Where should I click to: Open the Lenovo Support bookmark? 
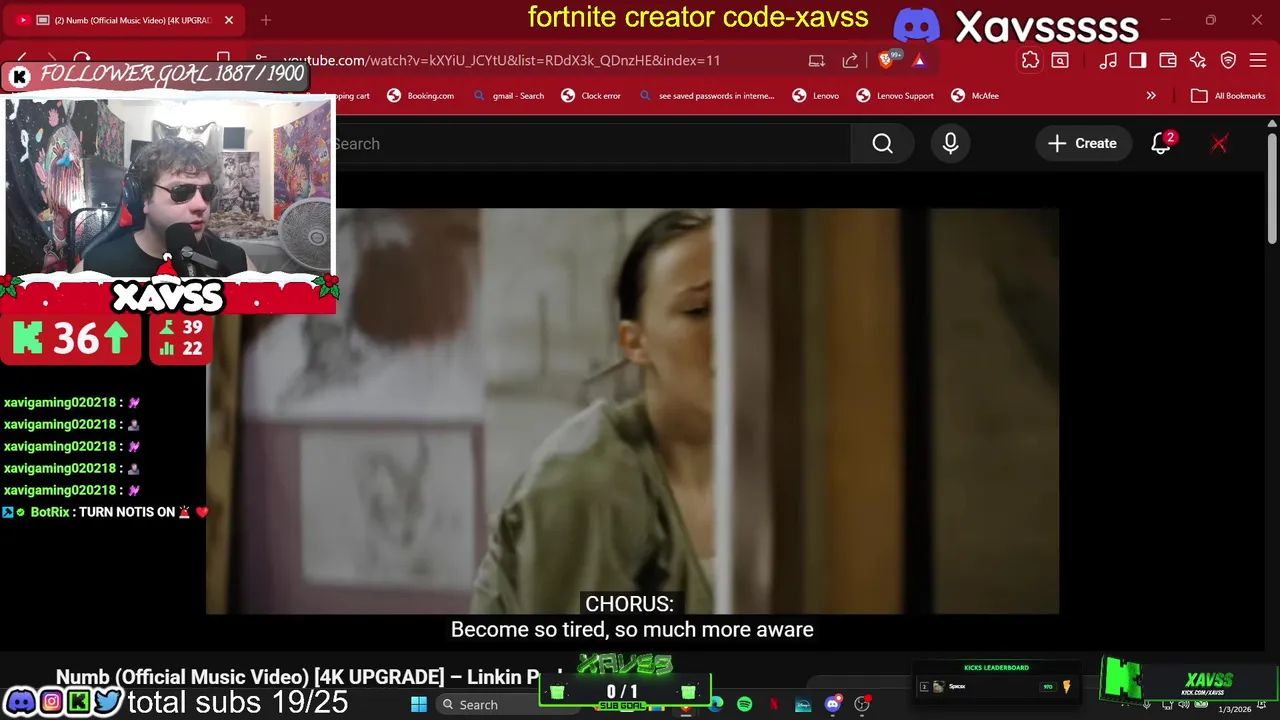895,96
